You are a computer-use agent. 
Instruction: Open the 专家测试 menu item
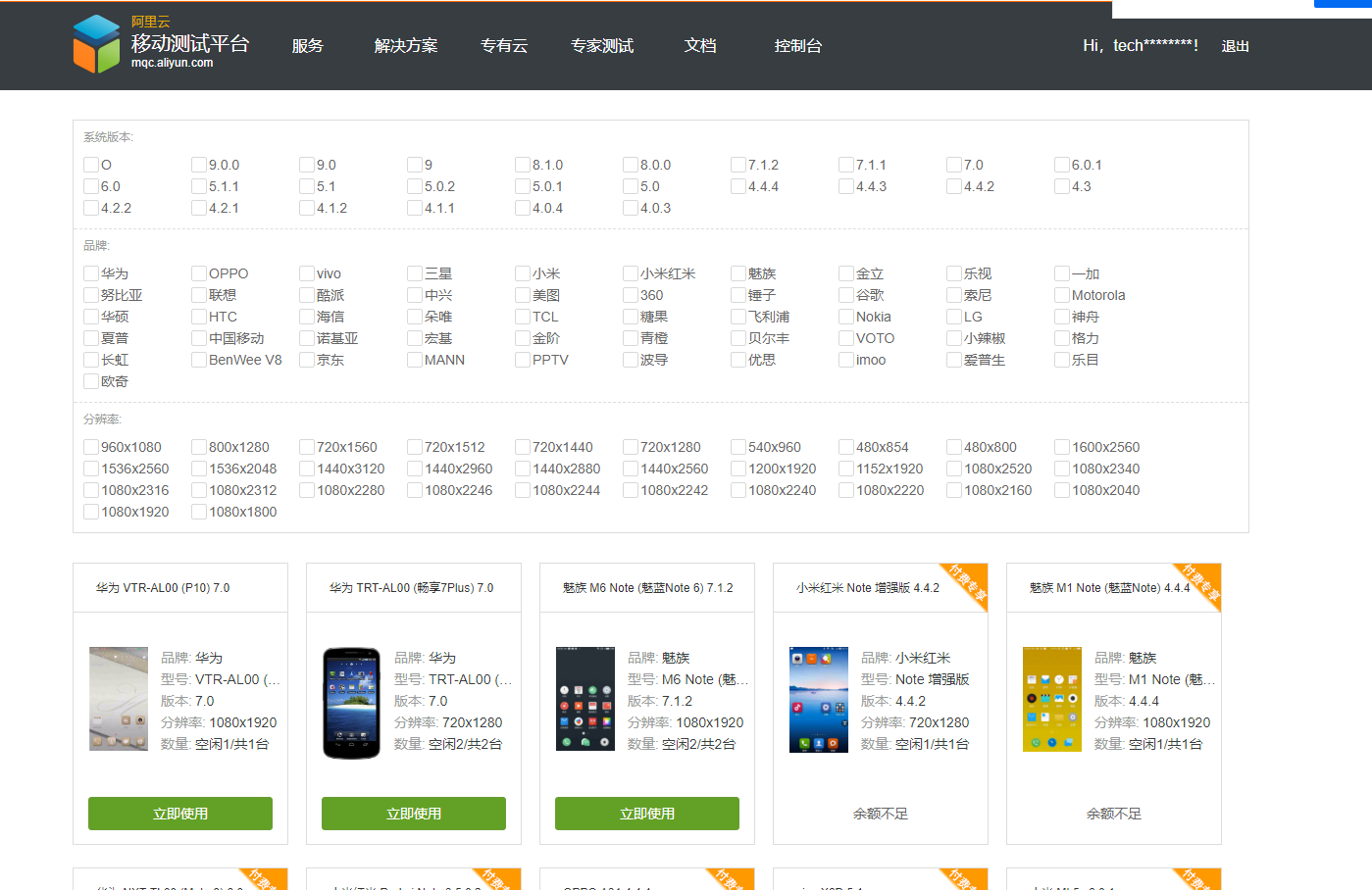coord(602,46)
